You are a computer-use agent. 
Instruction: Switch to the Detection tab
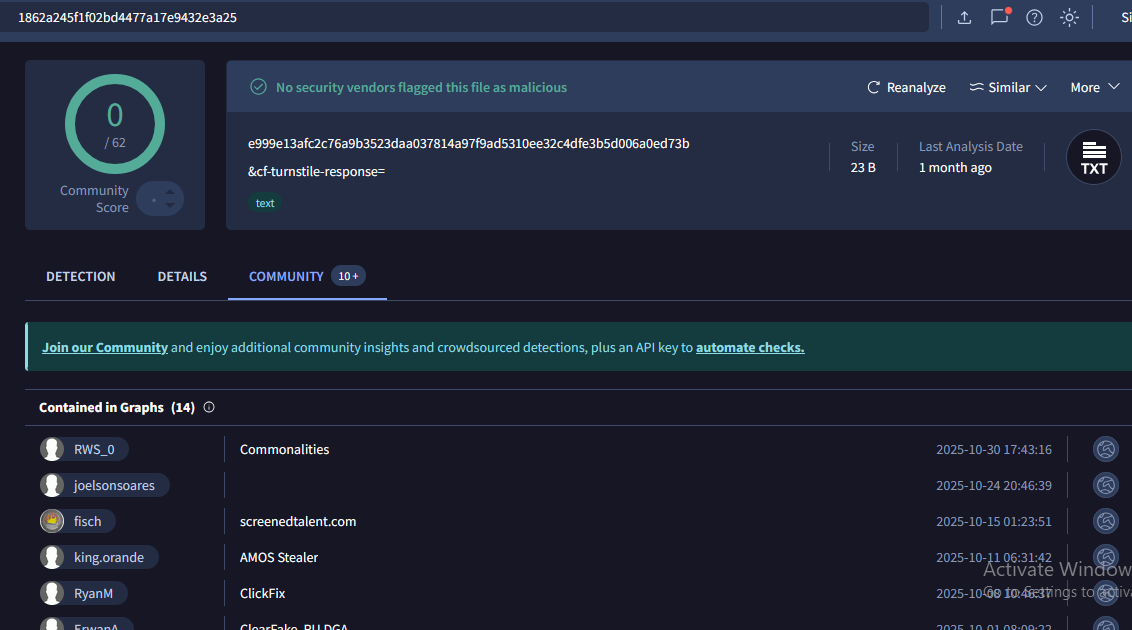click(x=81, y=277)
